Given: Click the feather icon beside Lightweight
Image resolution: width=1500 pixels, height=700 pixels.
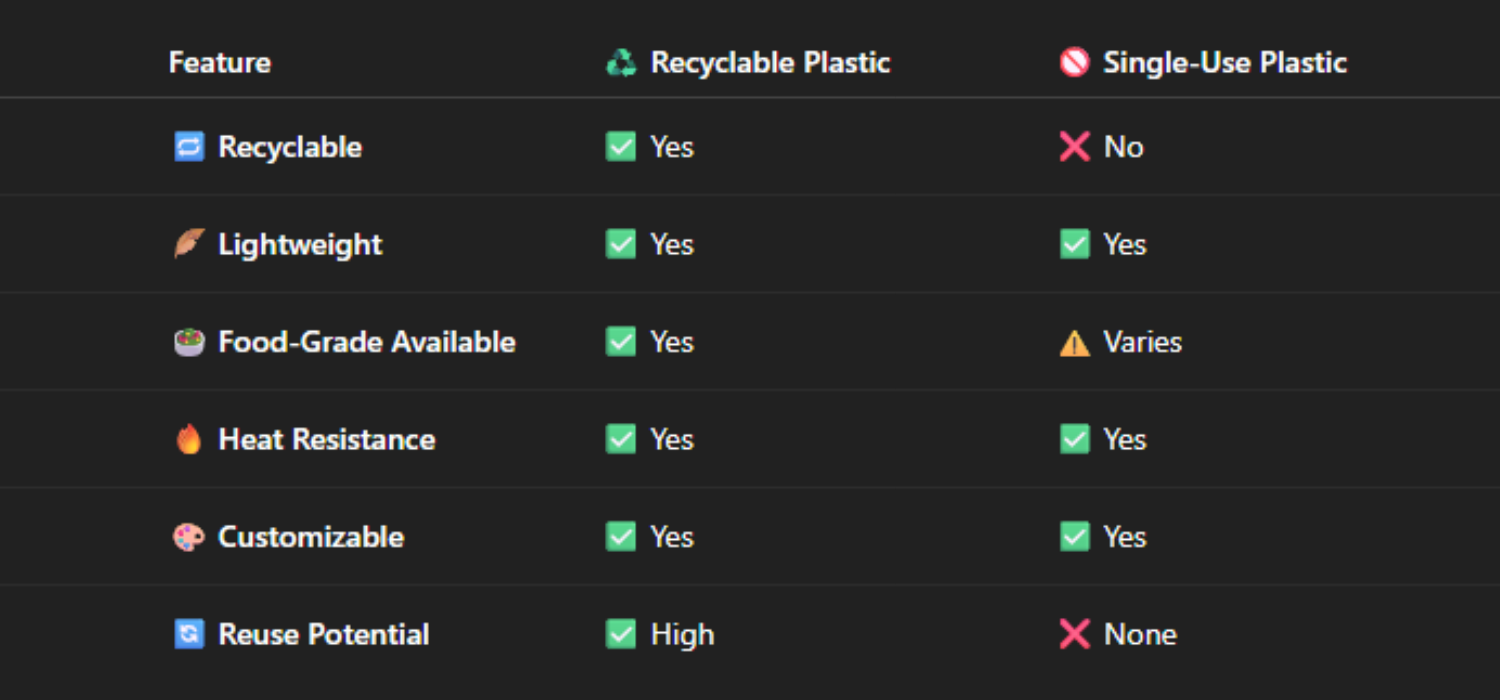Looking at the screenshot, I should pyautogui.click(x=189, y=244).
